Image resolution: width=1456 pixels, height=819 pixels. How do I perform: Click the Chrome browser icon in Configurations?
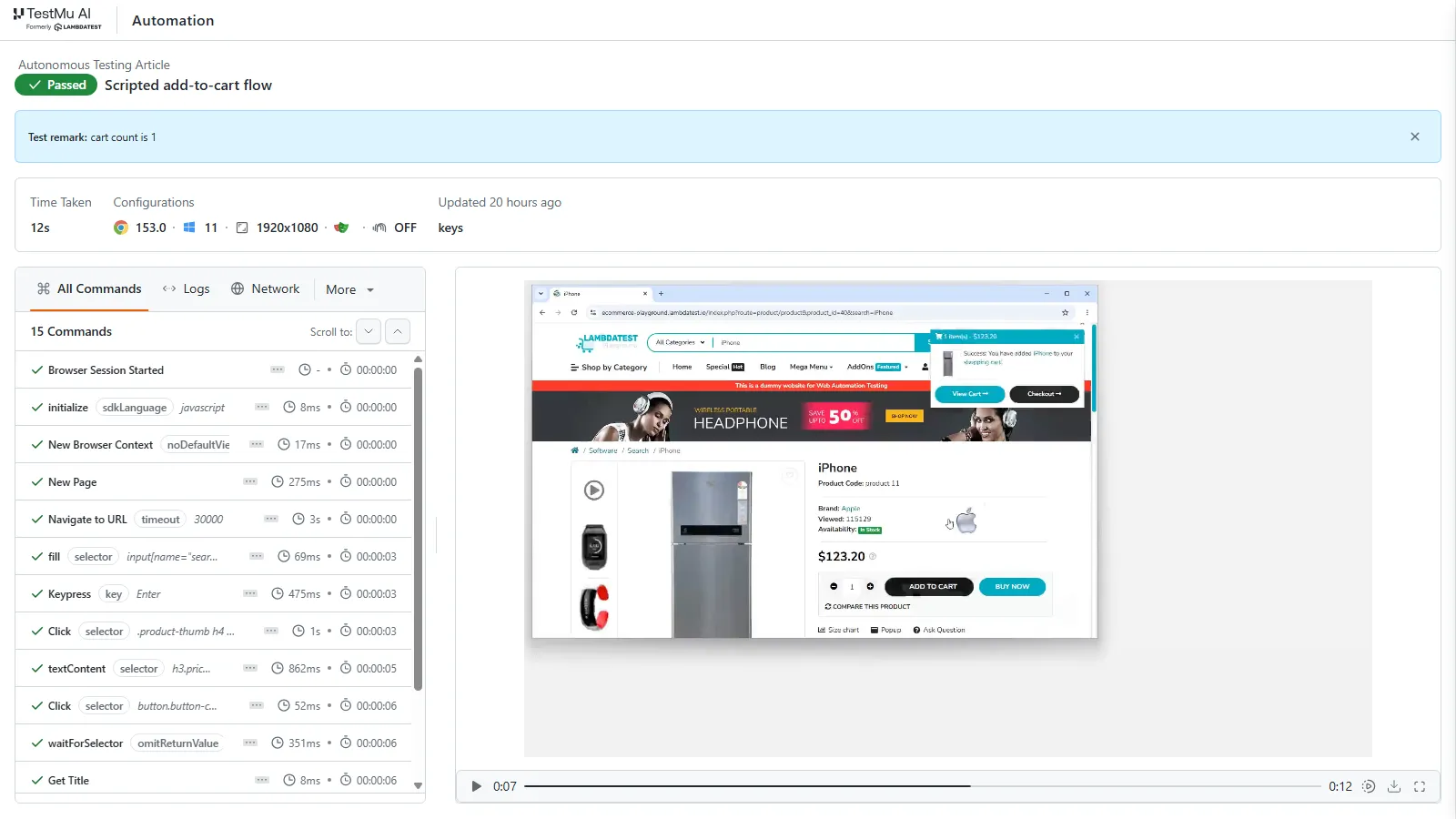tap(121, 227)
